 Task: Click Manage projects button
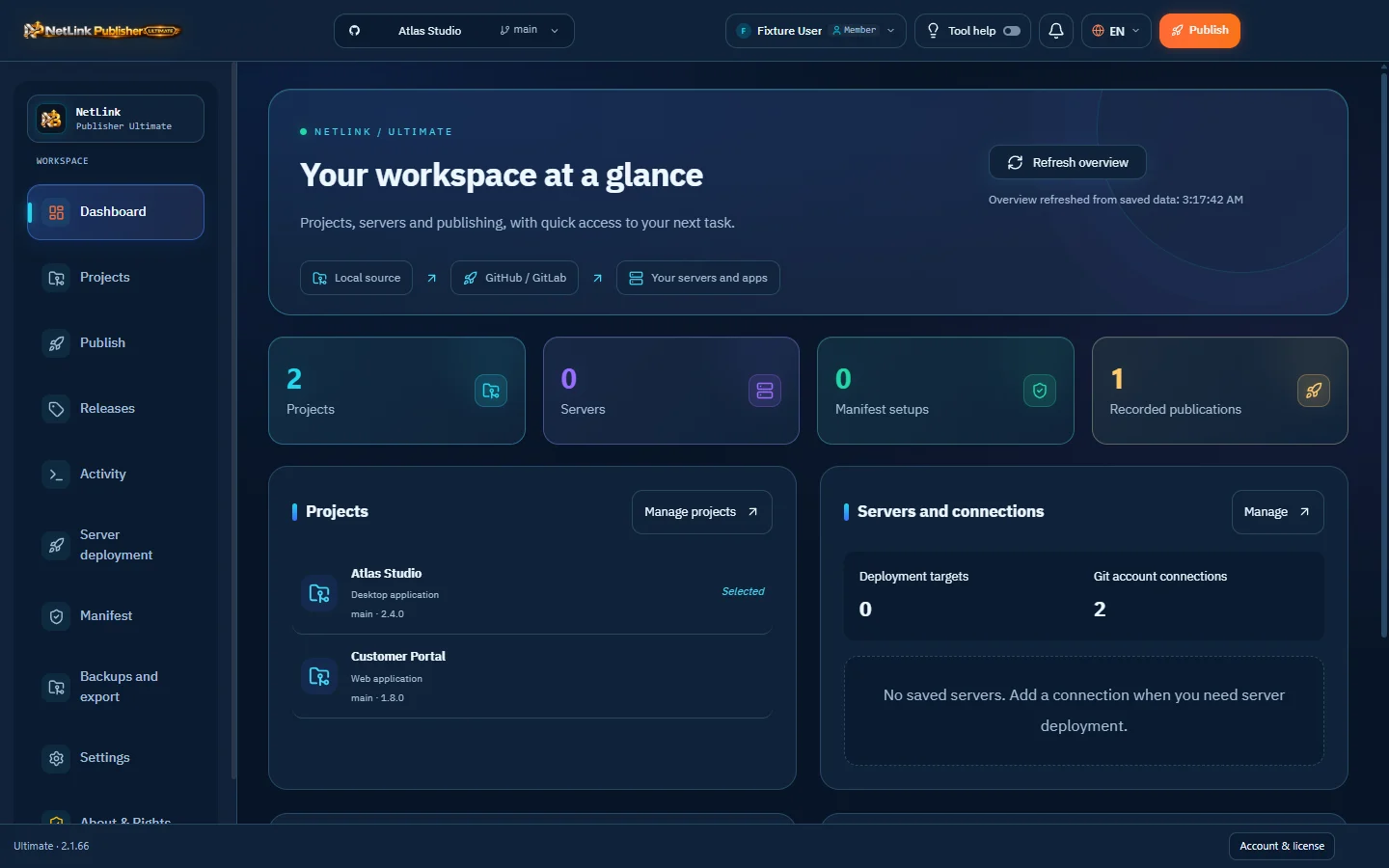coord(702,512)
